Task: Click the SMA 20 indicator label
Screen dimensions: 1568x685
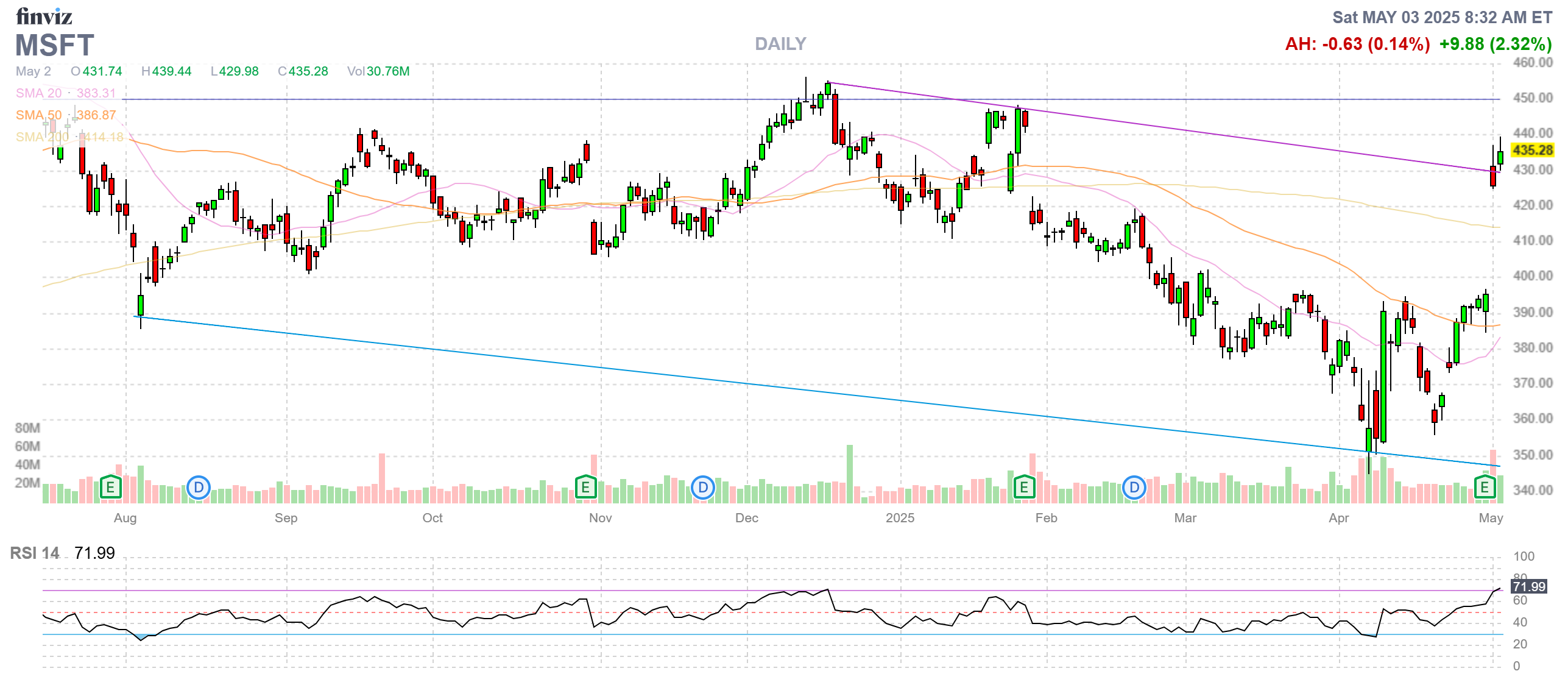Action: click(38, 93)
